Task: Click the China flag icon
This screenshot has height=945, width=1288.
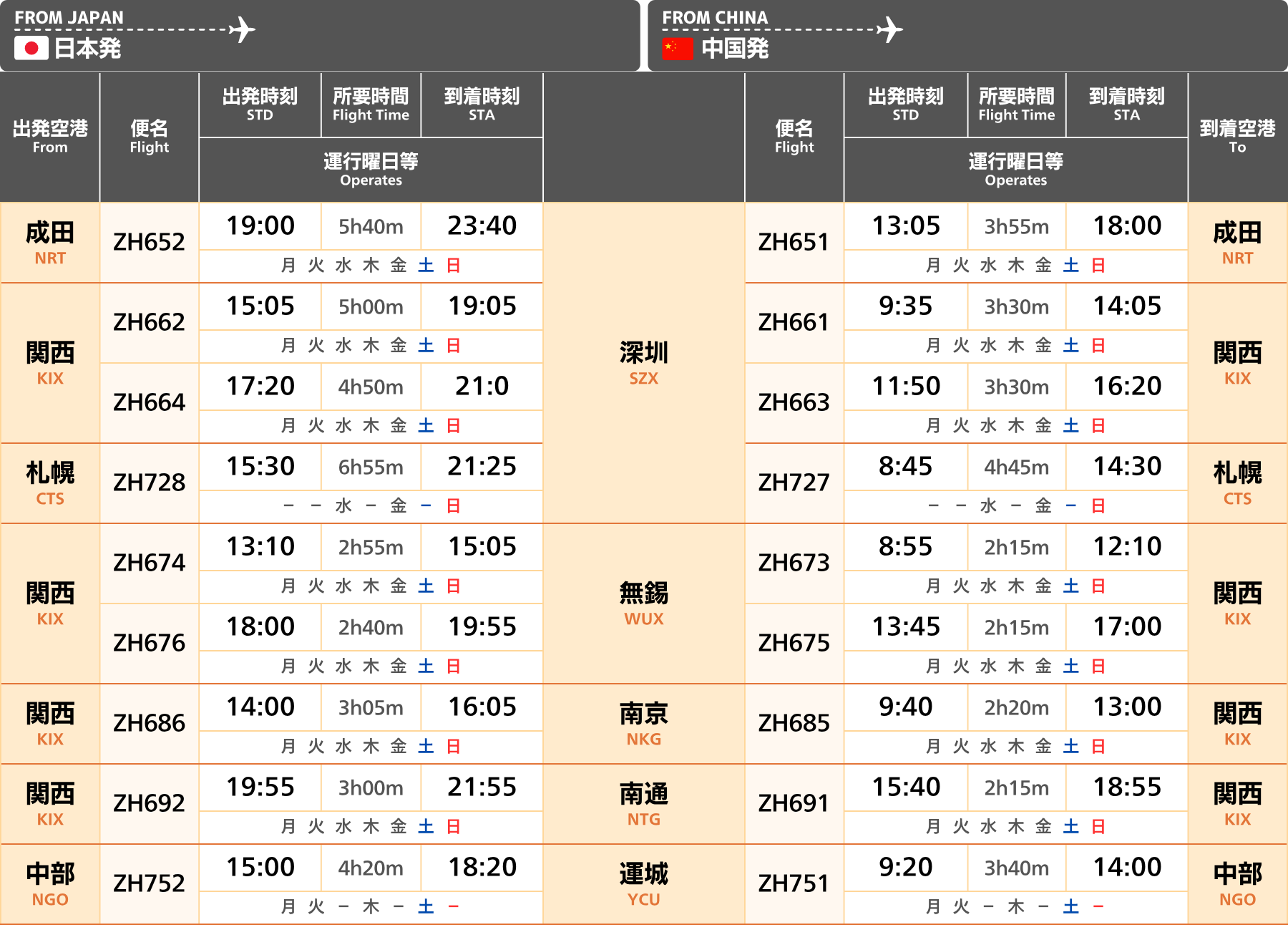Action: [x=678, y=48]
